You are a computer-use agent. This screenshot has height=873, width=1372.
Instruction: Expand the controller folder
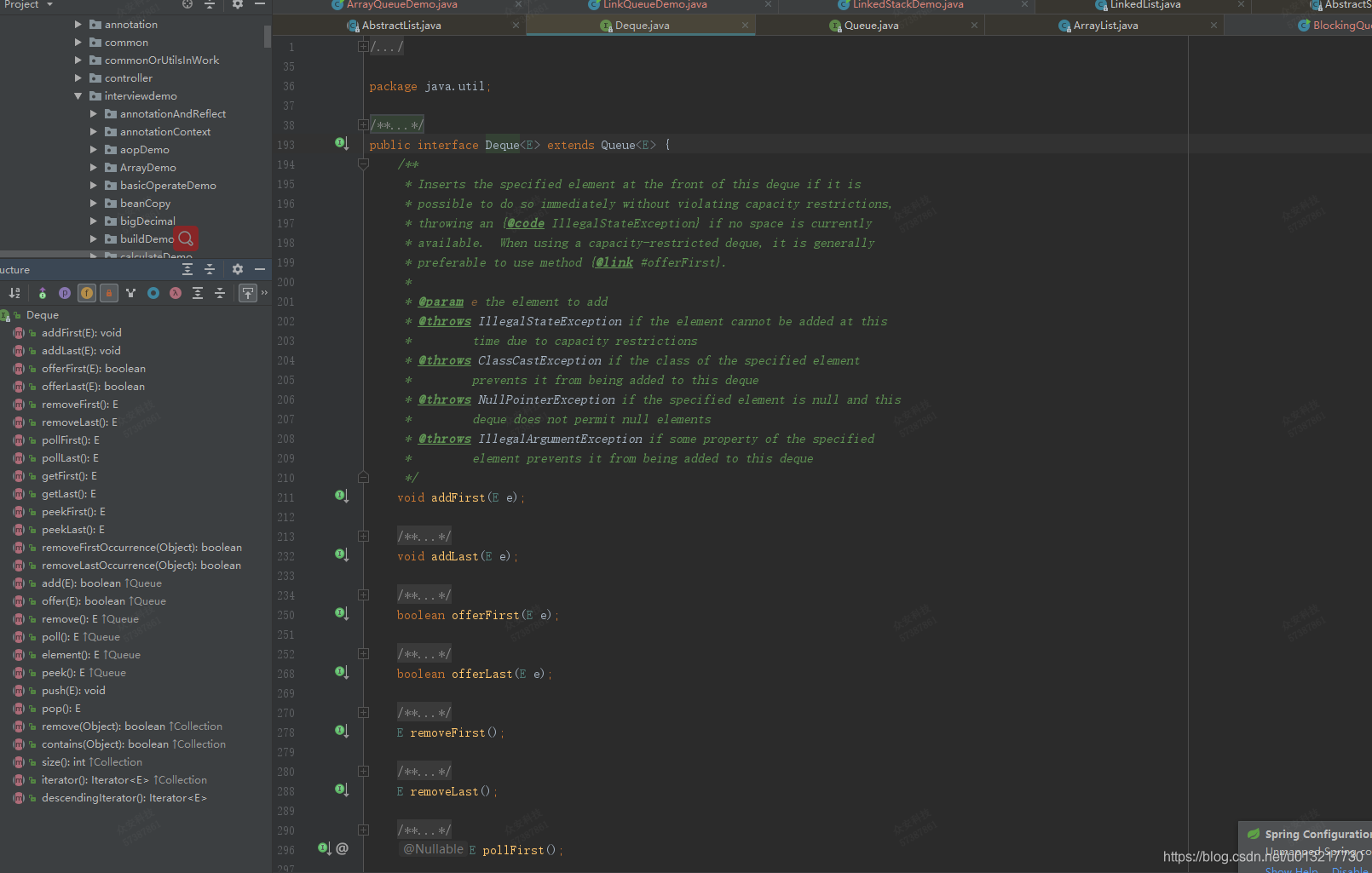78,78
